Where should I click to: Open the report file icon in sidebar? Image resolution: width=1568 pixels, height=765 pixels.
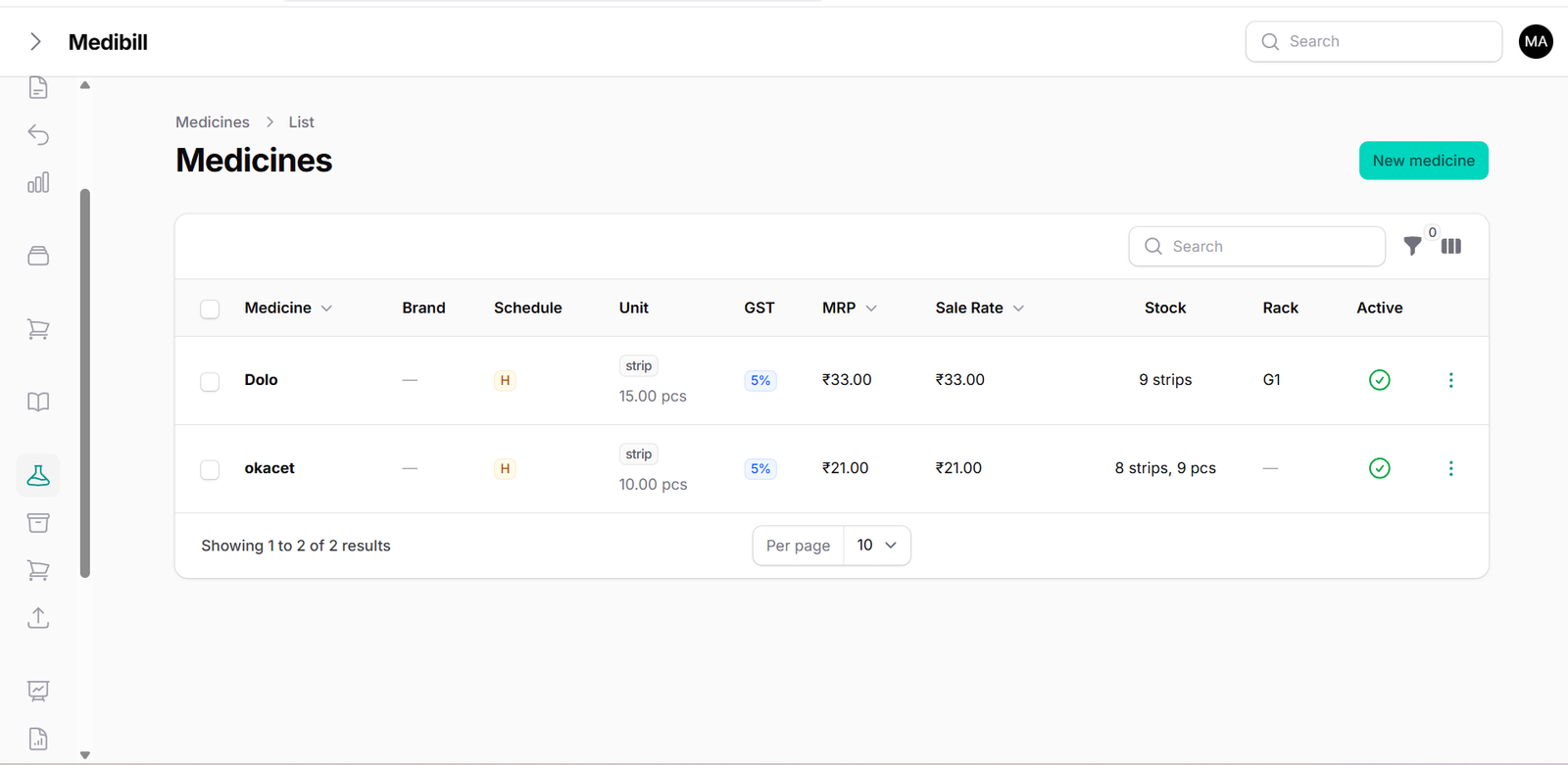(38, 739)
